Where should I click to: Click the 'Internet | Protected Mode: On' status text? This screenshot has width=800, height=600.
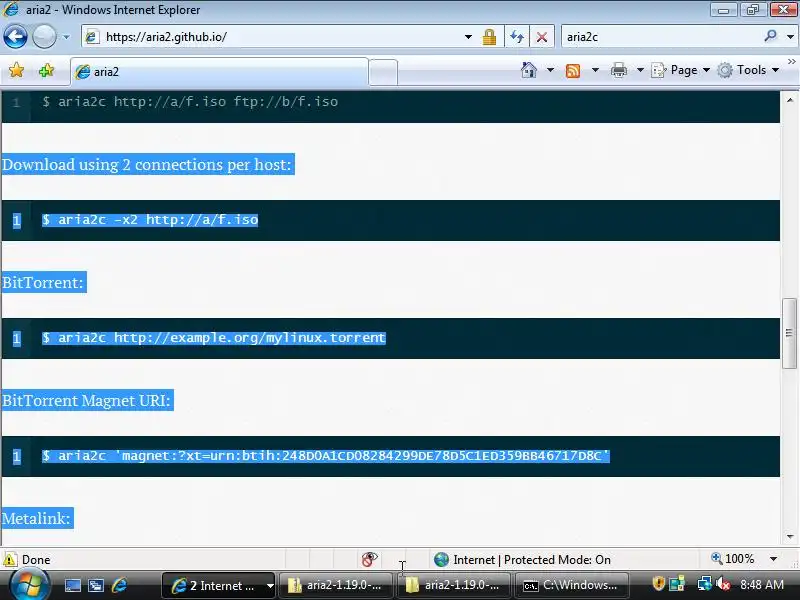pyautogui.click(x=532, y=560)
